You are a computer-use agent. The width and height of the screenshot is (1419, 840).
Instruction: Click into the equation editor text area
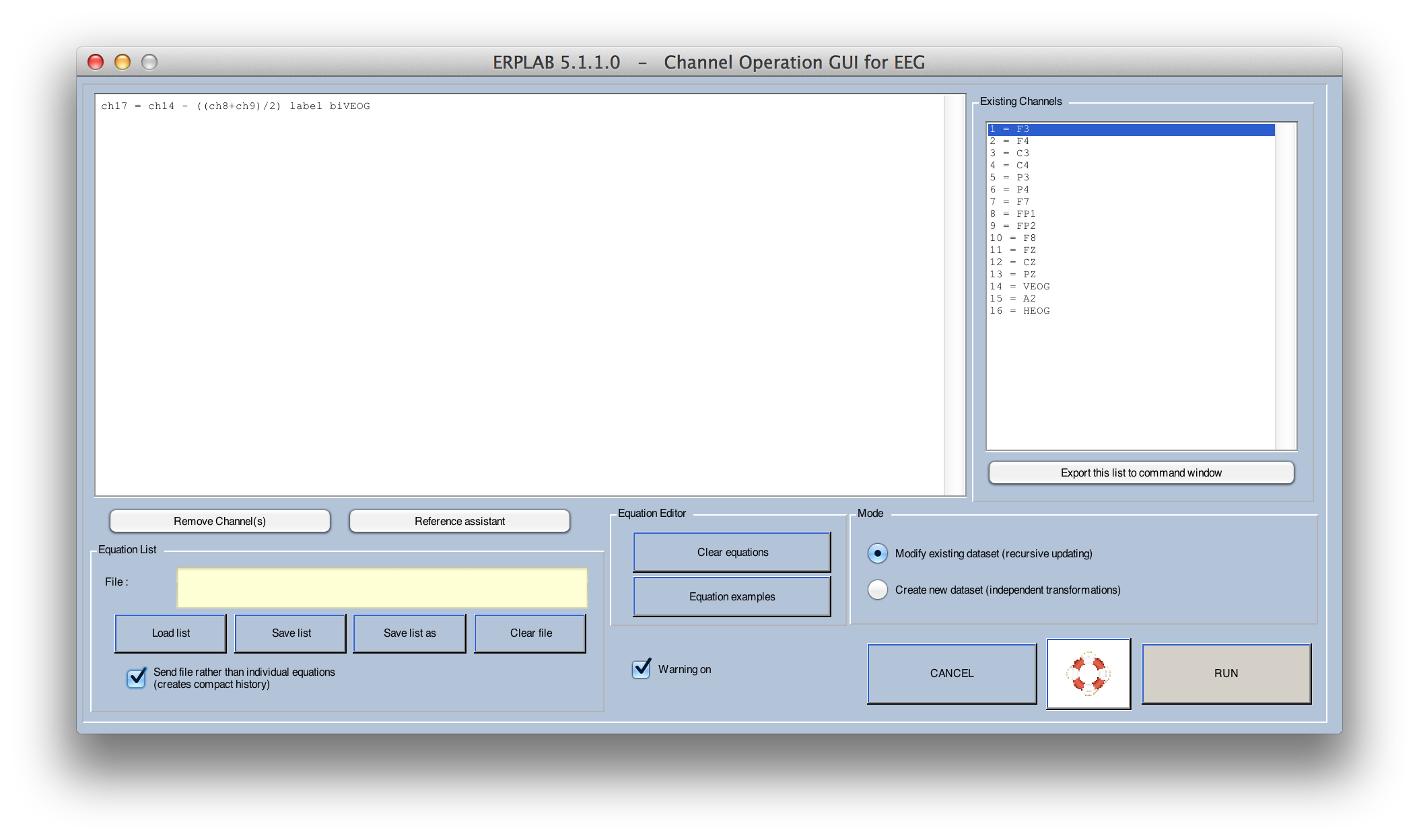(519, 296)
